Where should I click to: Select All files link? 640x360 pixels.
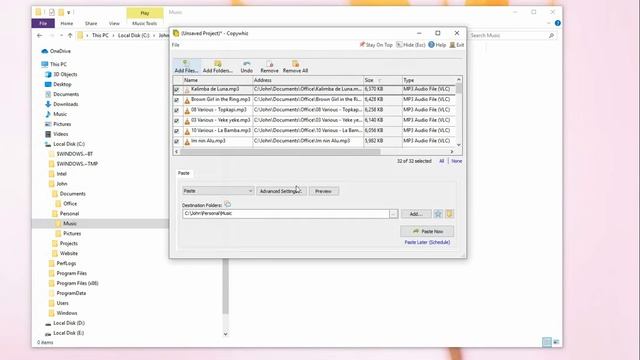[x=441, y=161]
